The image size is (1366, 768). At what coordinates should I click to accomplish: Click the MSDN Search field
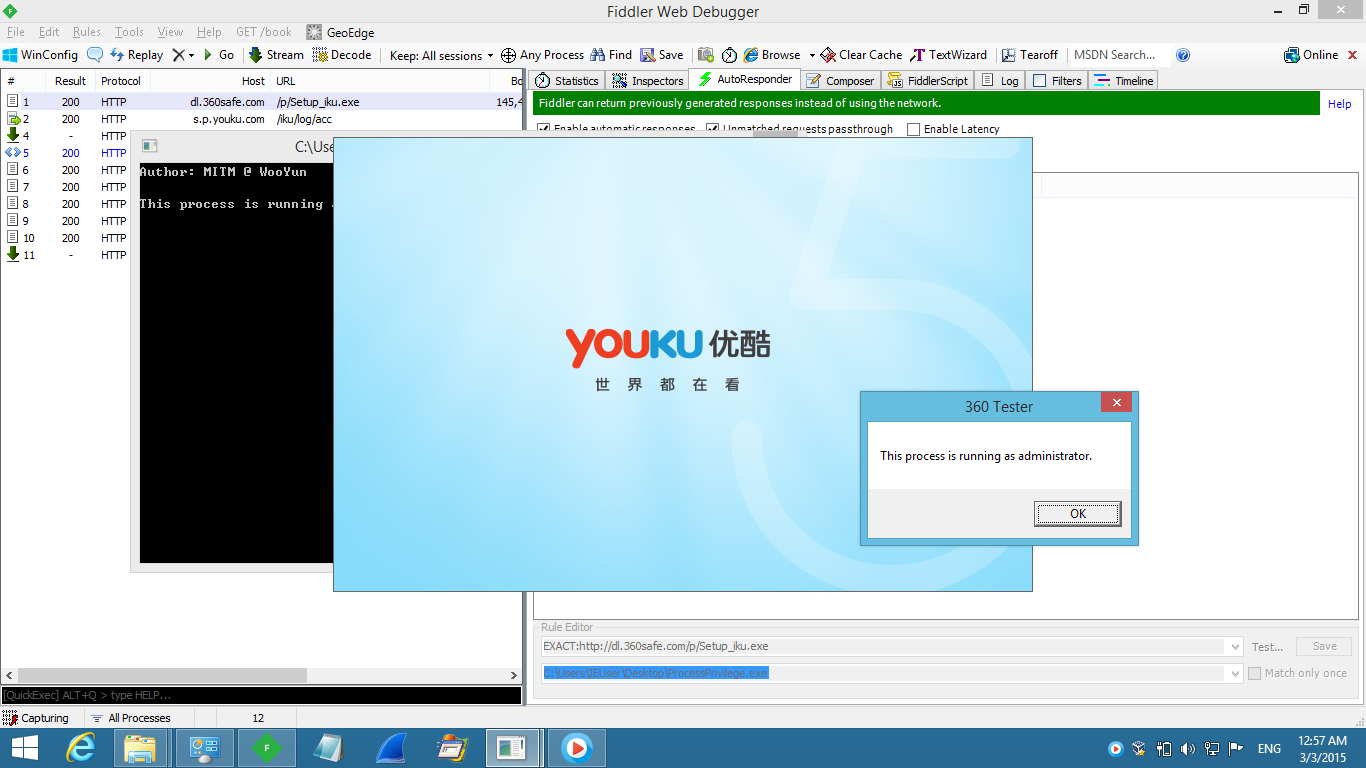1118,55
